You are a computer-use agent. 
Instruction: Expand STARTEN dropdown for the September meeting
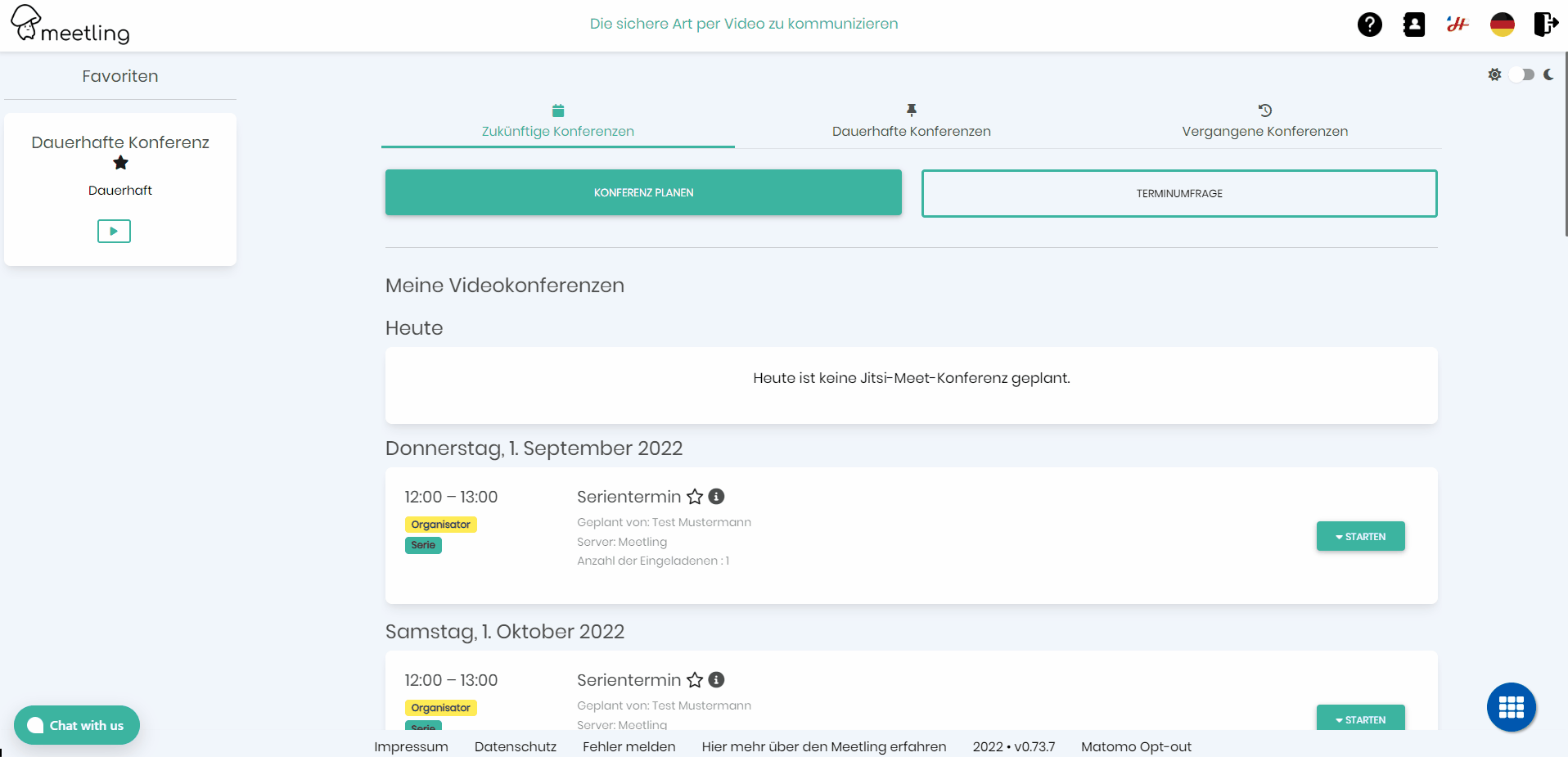coord(1360,536)
